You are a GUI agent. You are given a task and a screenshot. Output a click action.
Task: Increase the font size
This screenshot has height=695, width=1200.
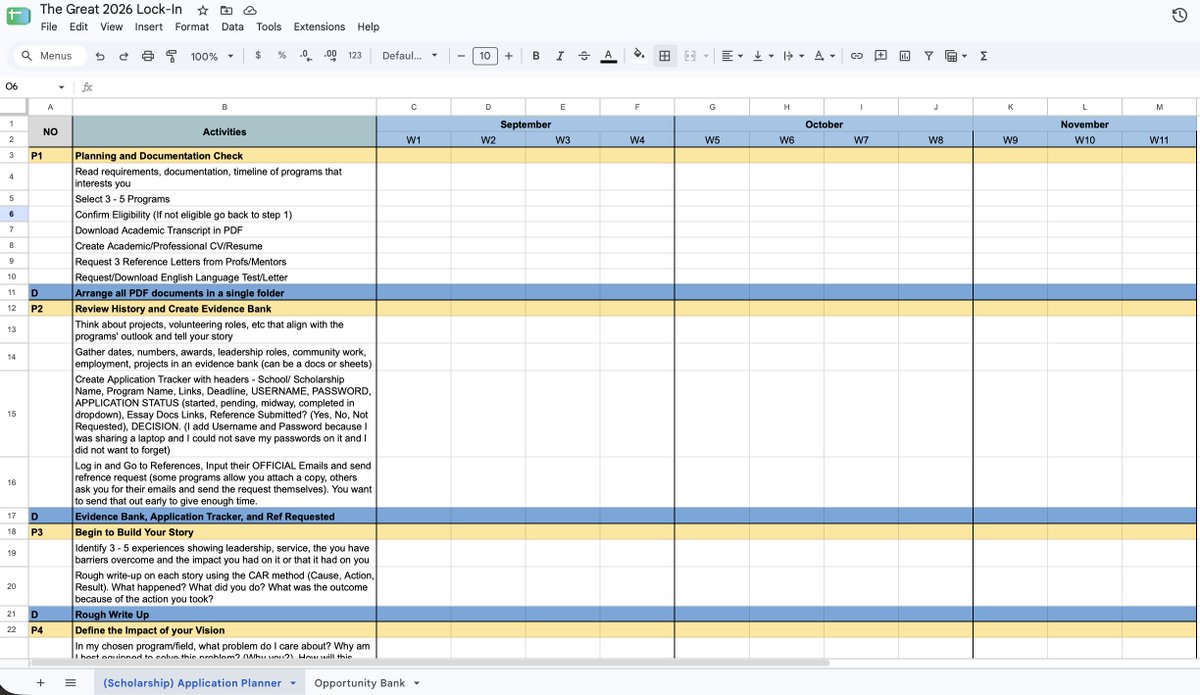pos(508,56)
